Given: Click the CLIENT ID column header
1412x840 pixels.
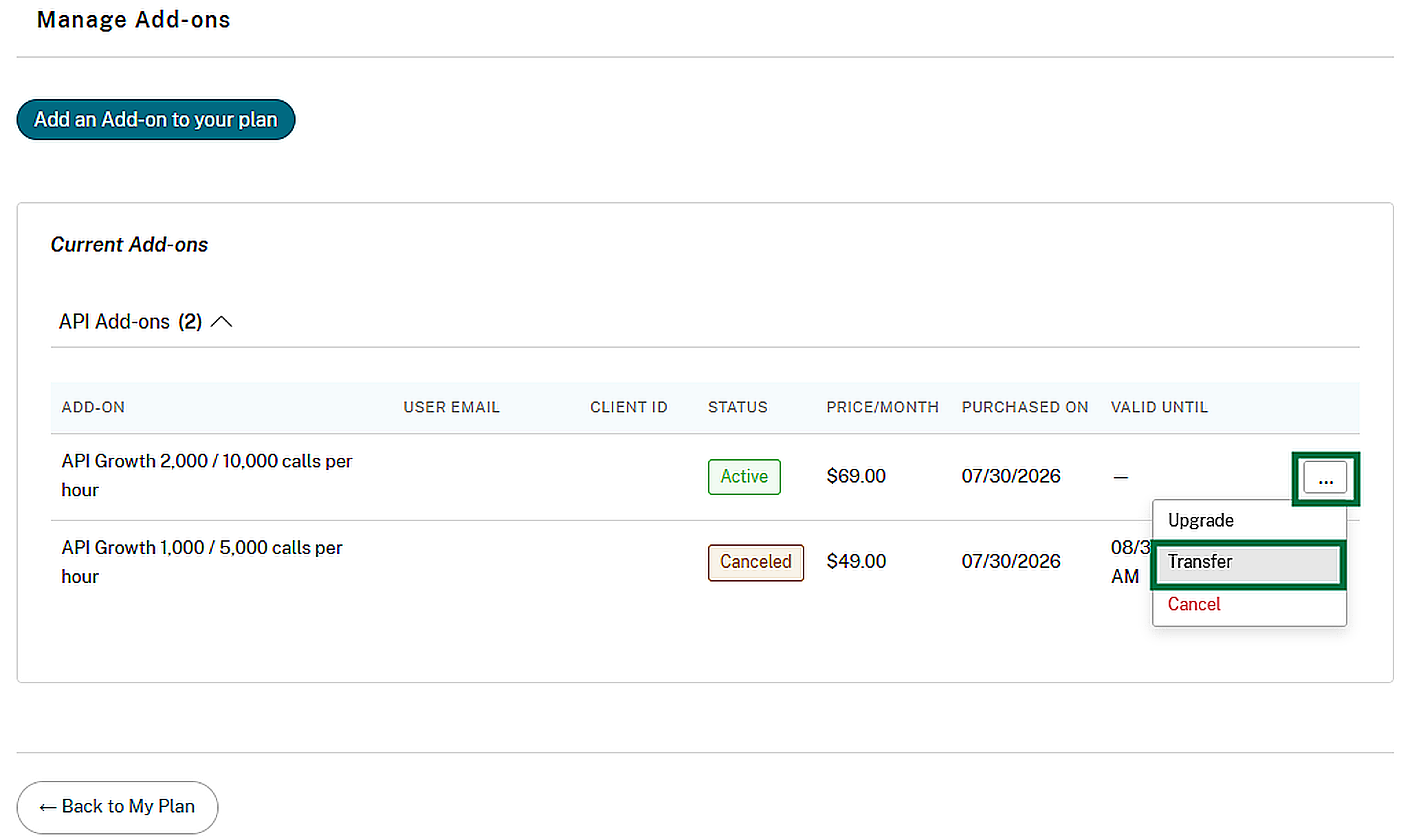Looking at the screenshot, I should point(628,407).
